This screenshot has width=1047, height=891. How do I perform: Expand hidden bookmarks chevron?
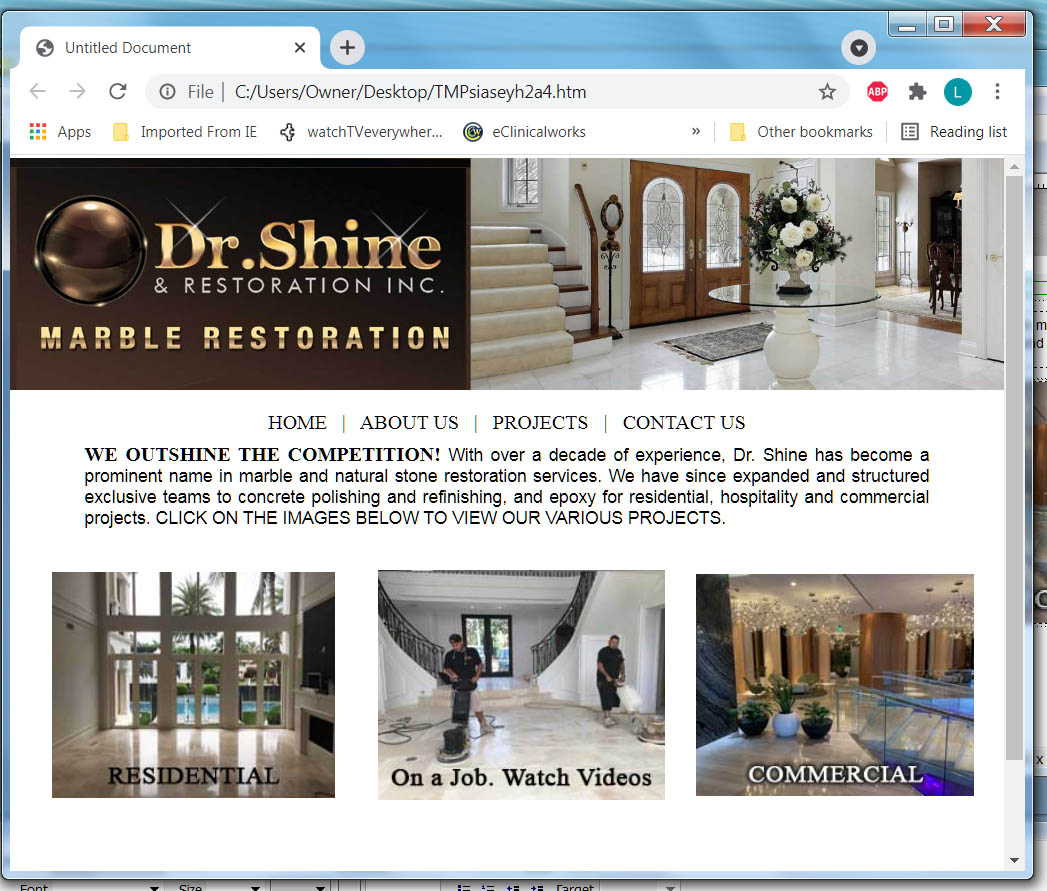tap(696, 132)
